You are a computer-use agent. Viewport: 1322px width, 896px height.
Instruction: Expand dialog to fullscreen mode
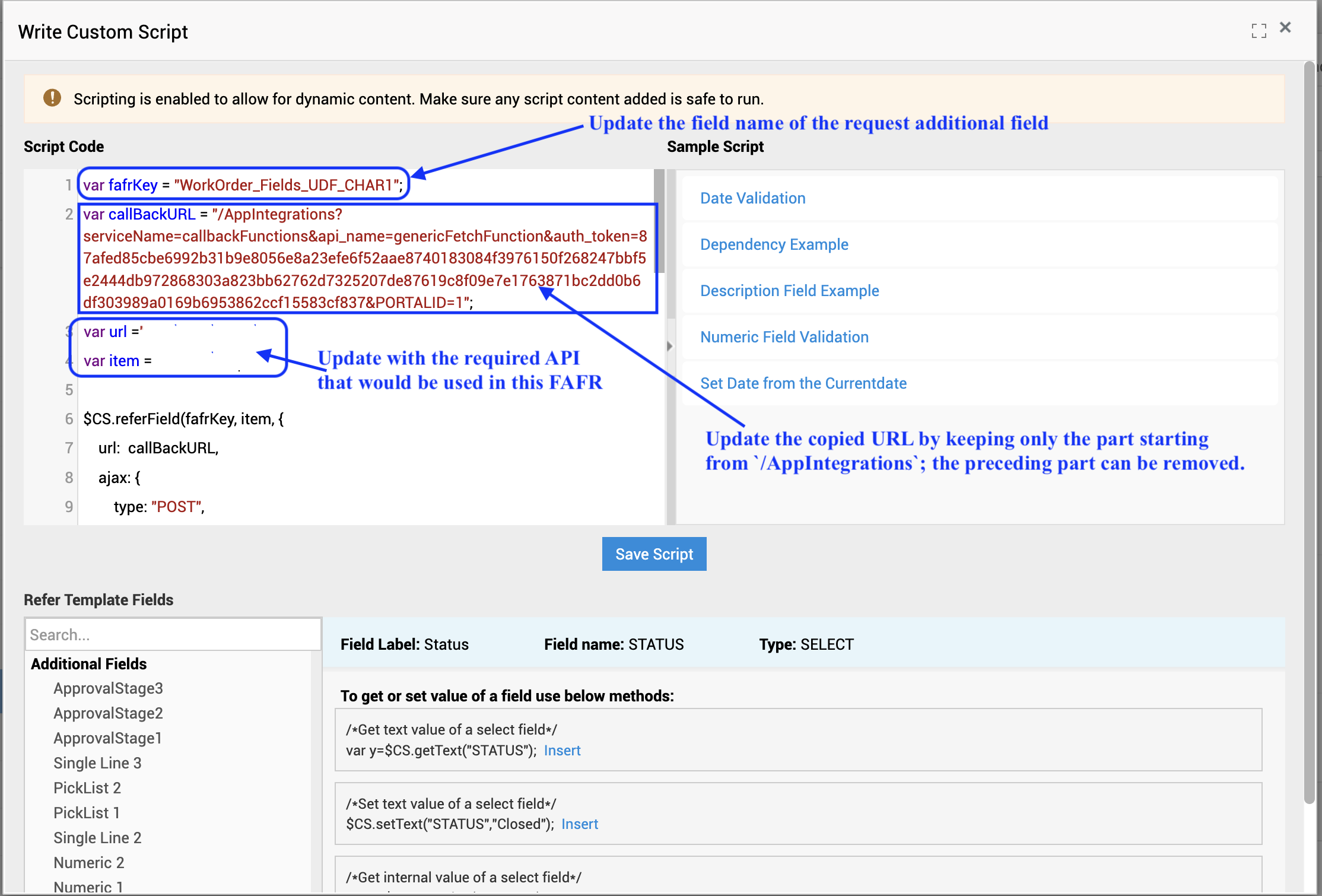tap(1259, 30)
